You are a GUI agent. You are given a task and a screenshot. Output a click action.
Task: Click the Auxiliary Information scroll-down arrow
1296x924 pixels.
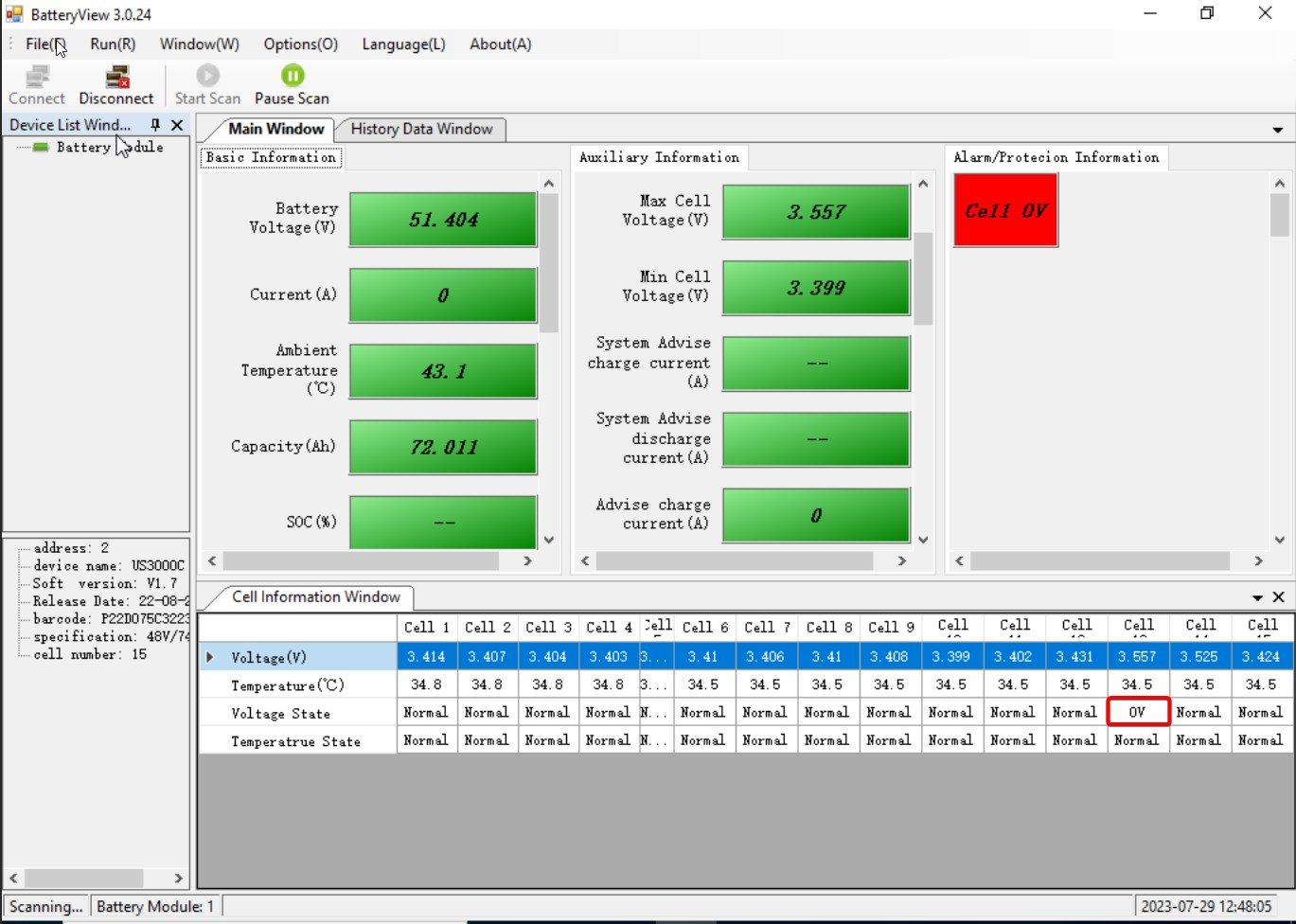924,540
